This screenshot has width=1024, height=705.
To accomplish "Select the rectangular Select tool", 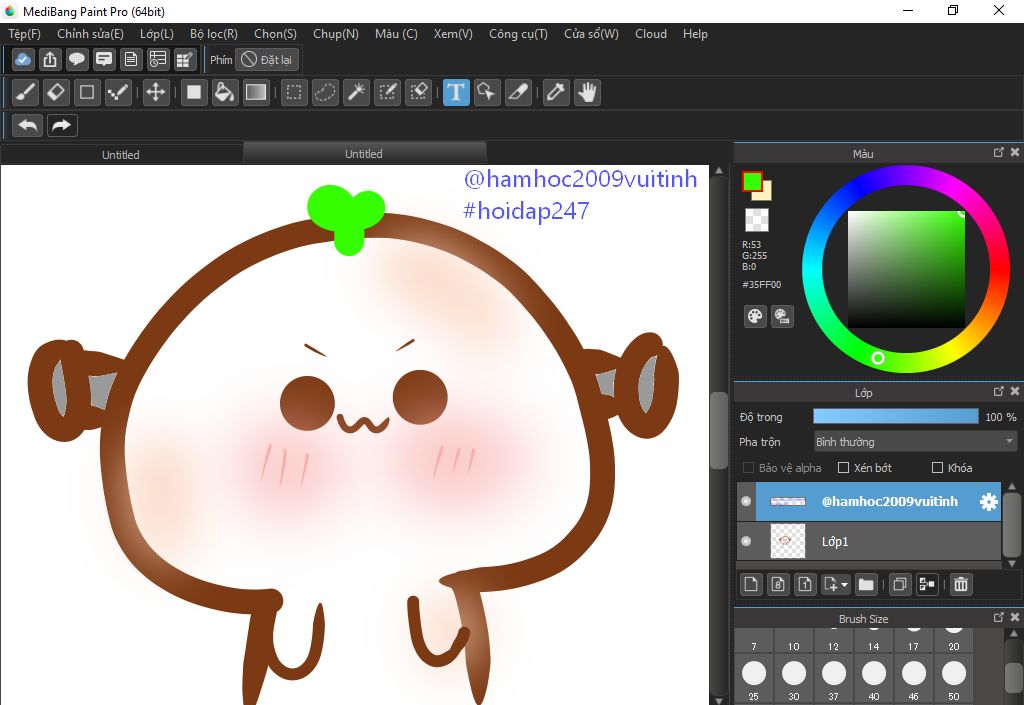I will coord(294,92).
